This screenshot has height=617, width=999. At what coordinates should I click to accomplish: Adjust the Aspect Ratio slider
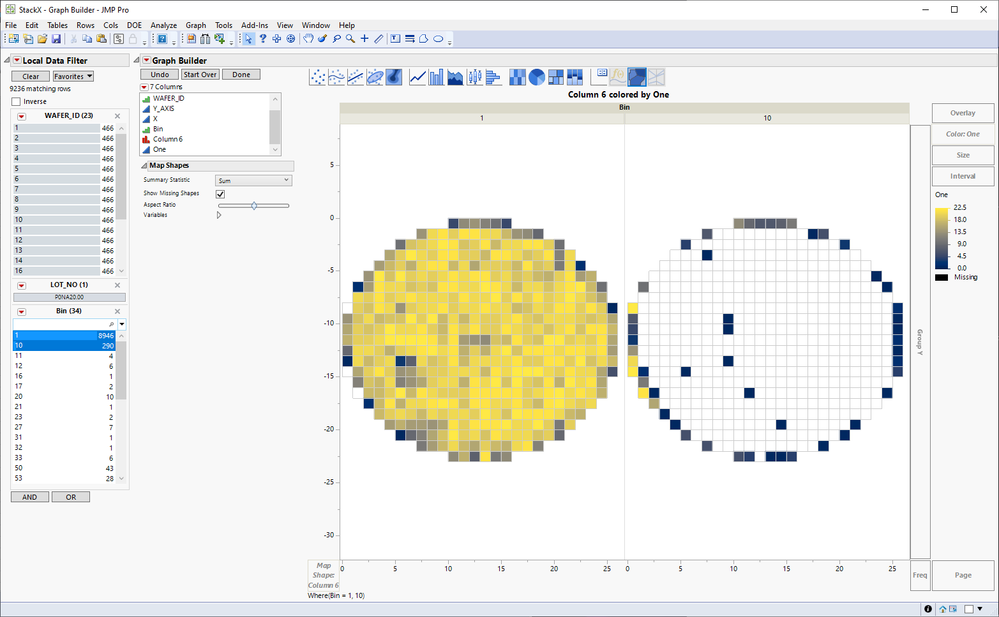pyautogui.click(x=254, y=205)
